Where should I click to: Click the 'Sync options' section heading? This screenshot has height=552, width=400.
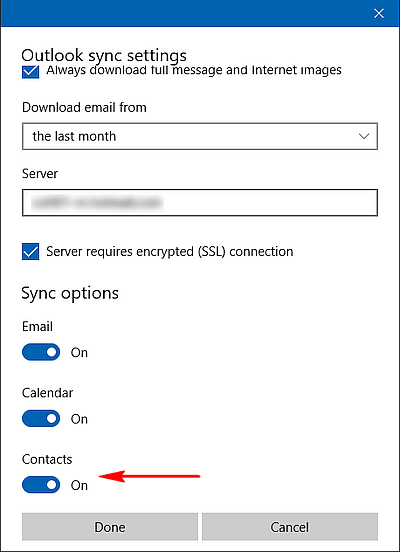70,294
